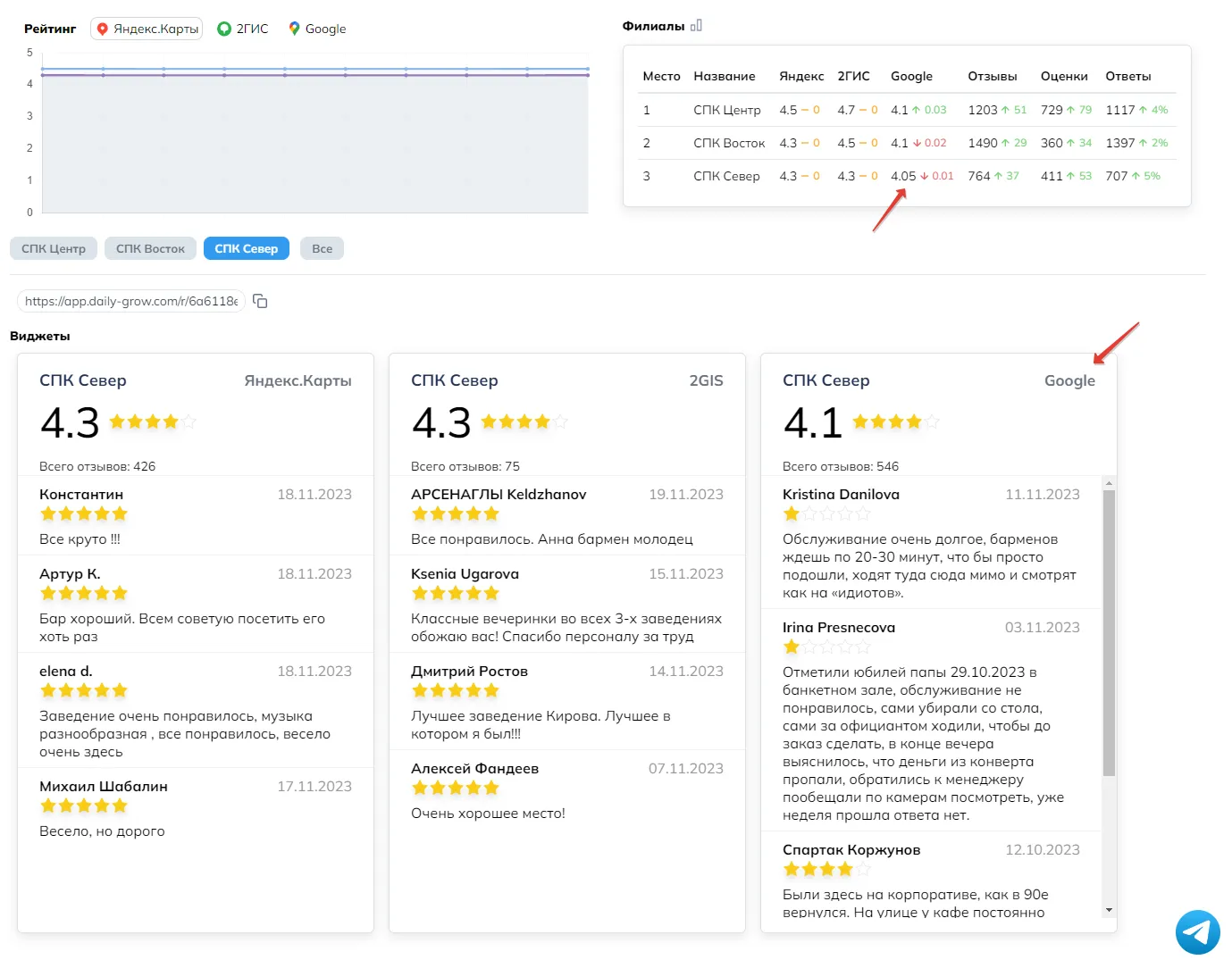
Task: Open review by Константин
Action: 196,516
